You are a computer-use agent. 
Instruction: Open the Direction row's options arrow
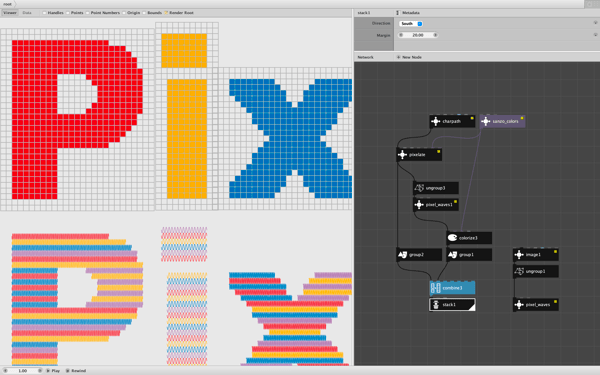[x=595, y=23]
